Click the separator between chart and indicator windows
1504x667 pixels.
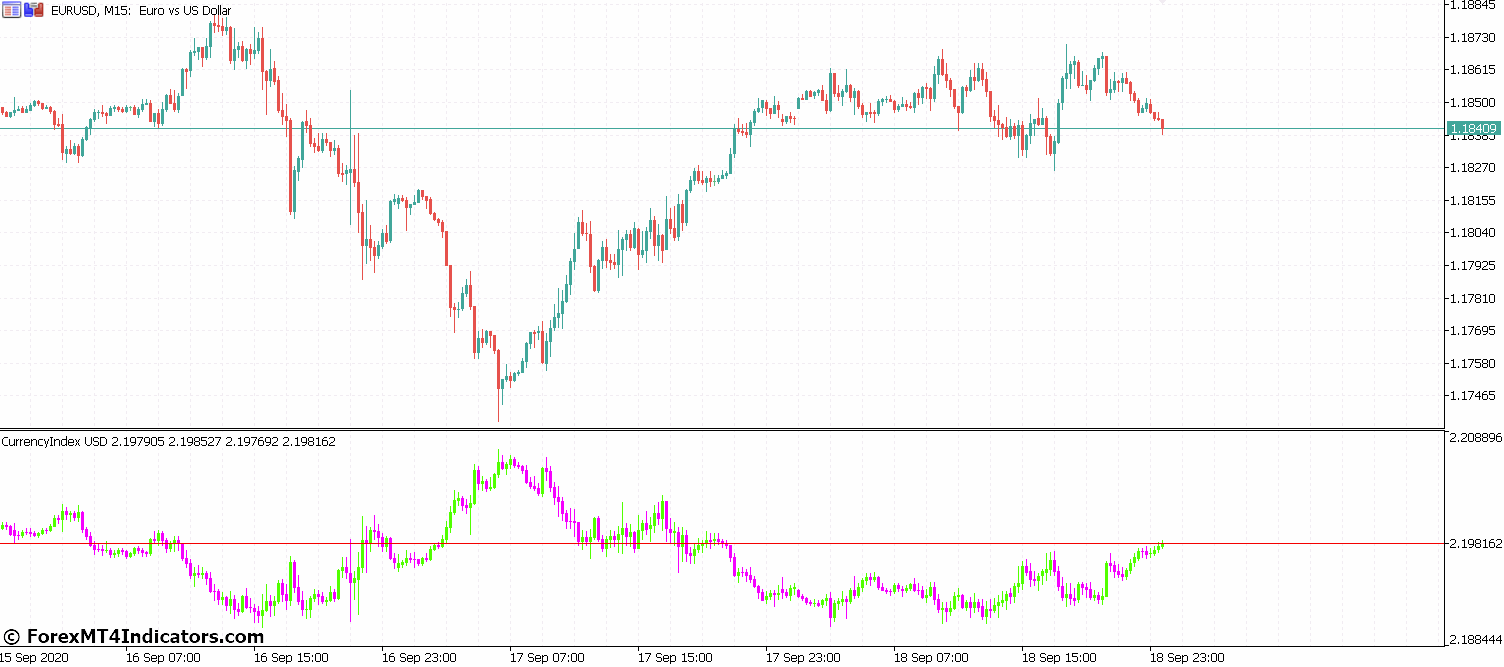coord(700,428)
